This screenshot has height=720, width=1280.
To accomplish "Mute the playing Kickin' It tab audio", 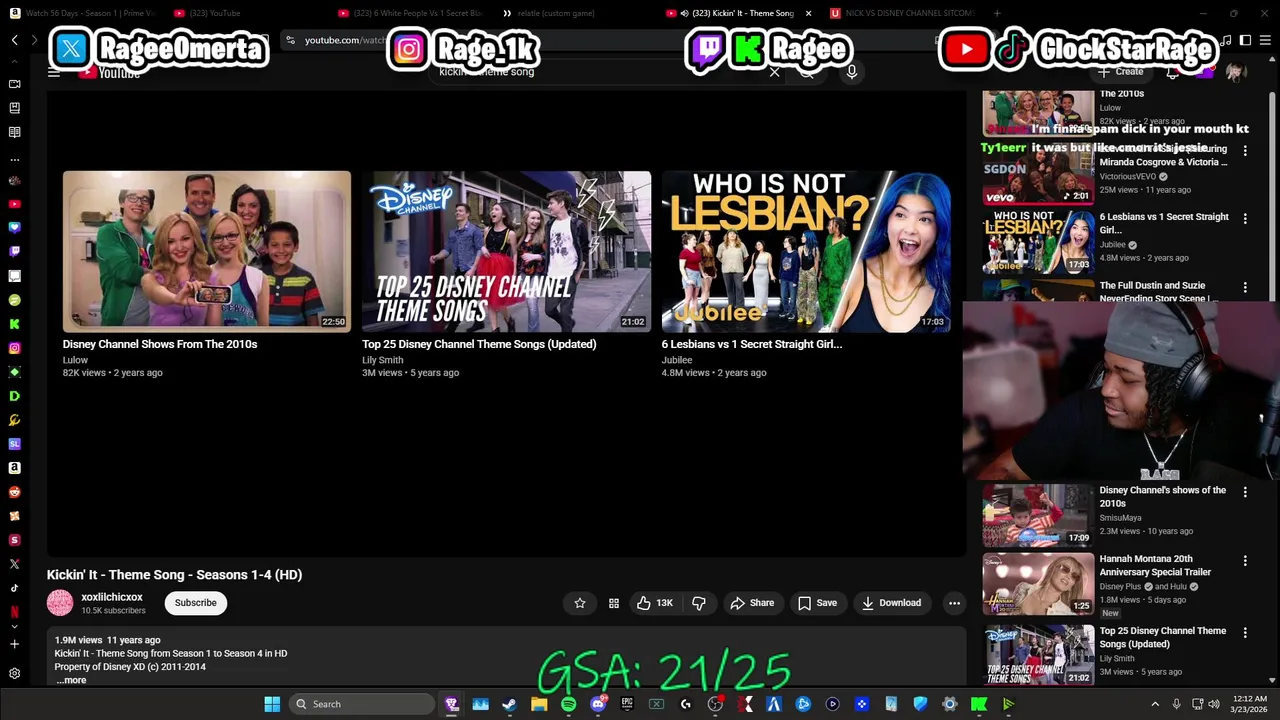I will (x=684, y=13).
